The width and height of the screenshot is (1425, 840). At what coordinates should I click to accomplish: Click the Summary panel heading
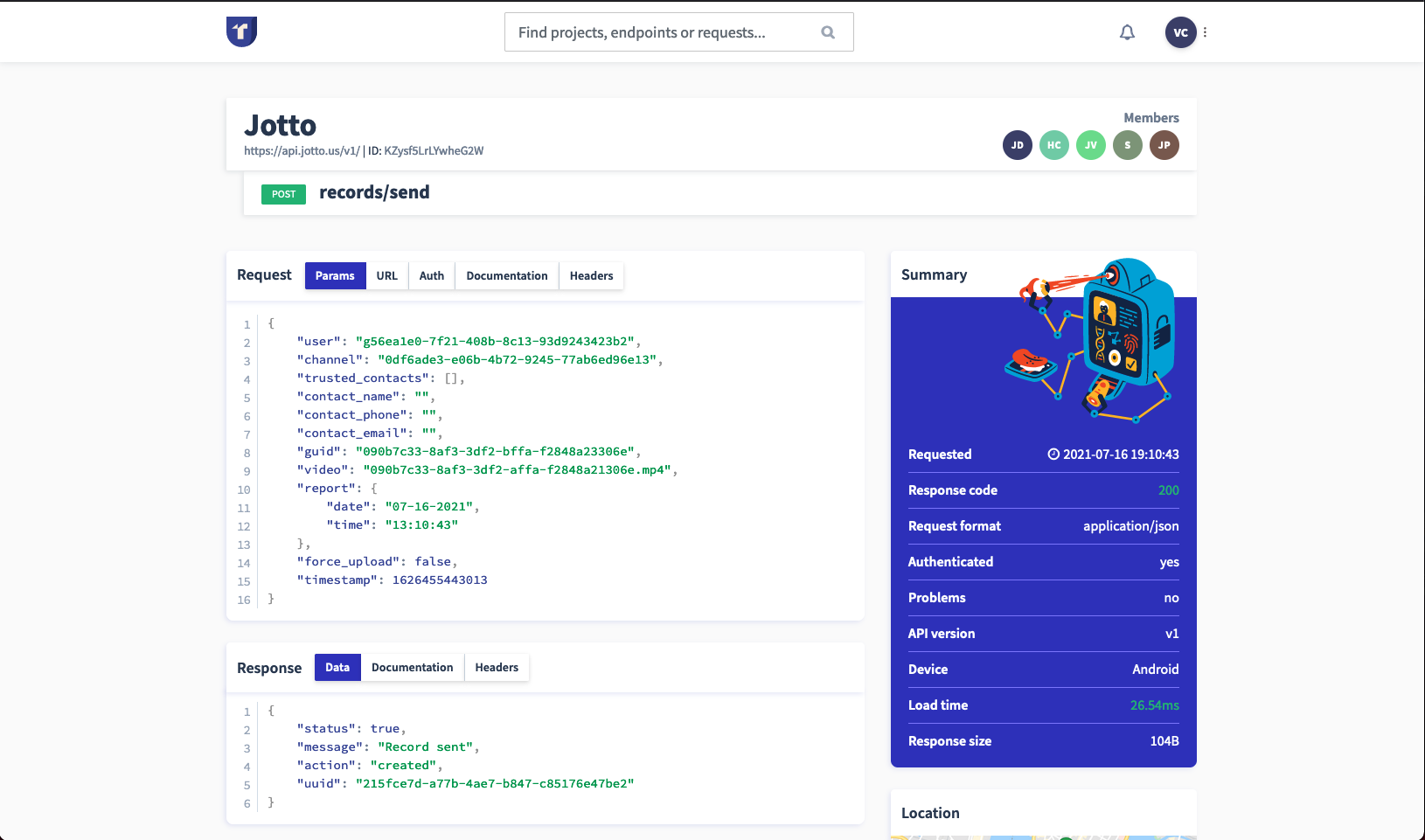tap(934, 274)
